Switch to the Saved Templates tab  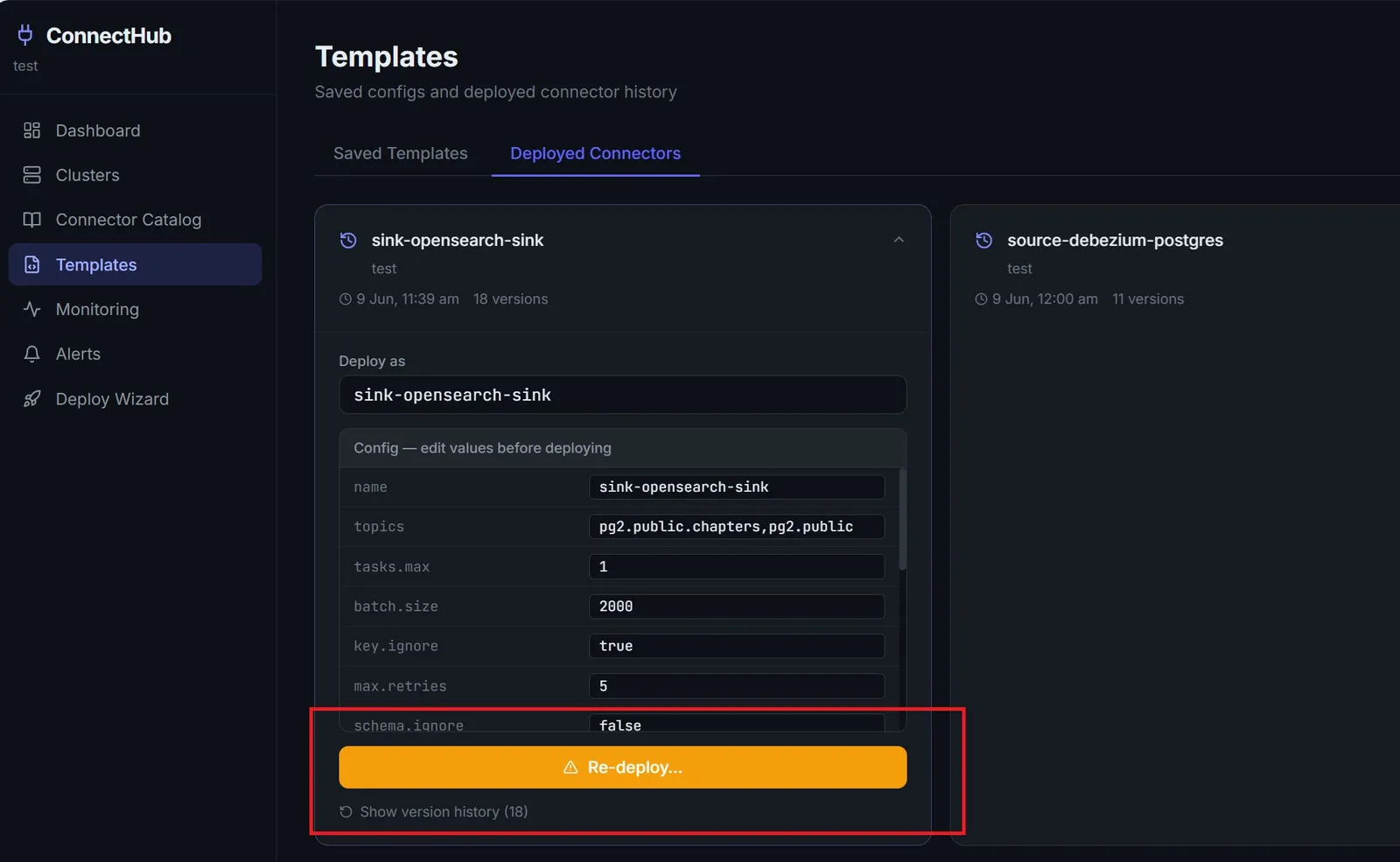(x=401, y=153)
